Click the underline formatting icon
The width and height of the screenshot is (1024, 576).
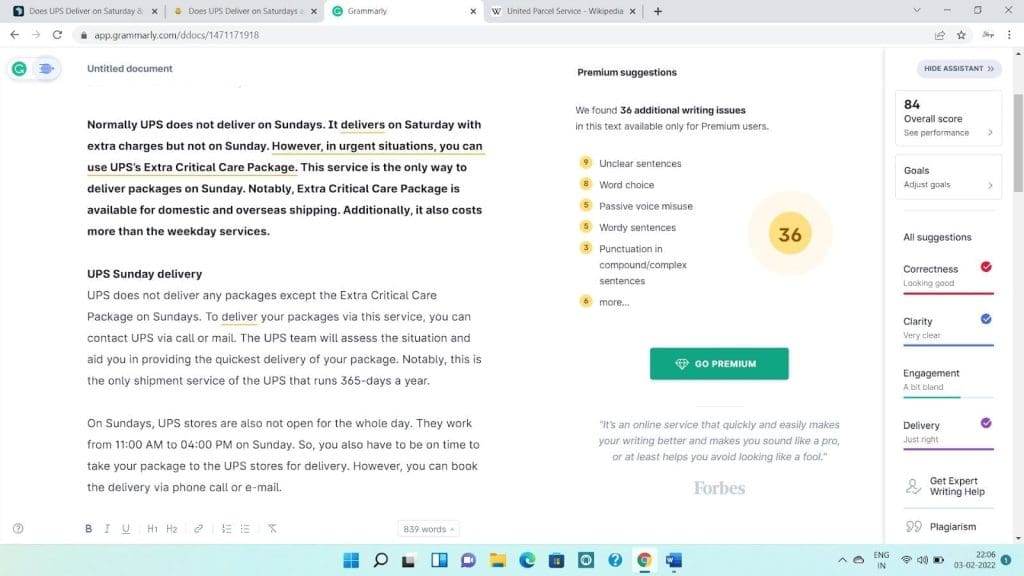pos(125,528)
